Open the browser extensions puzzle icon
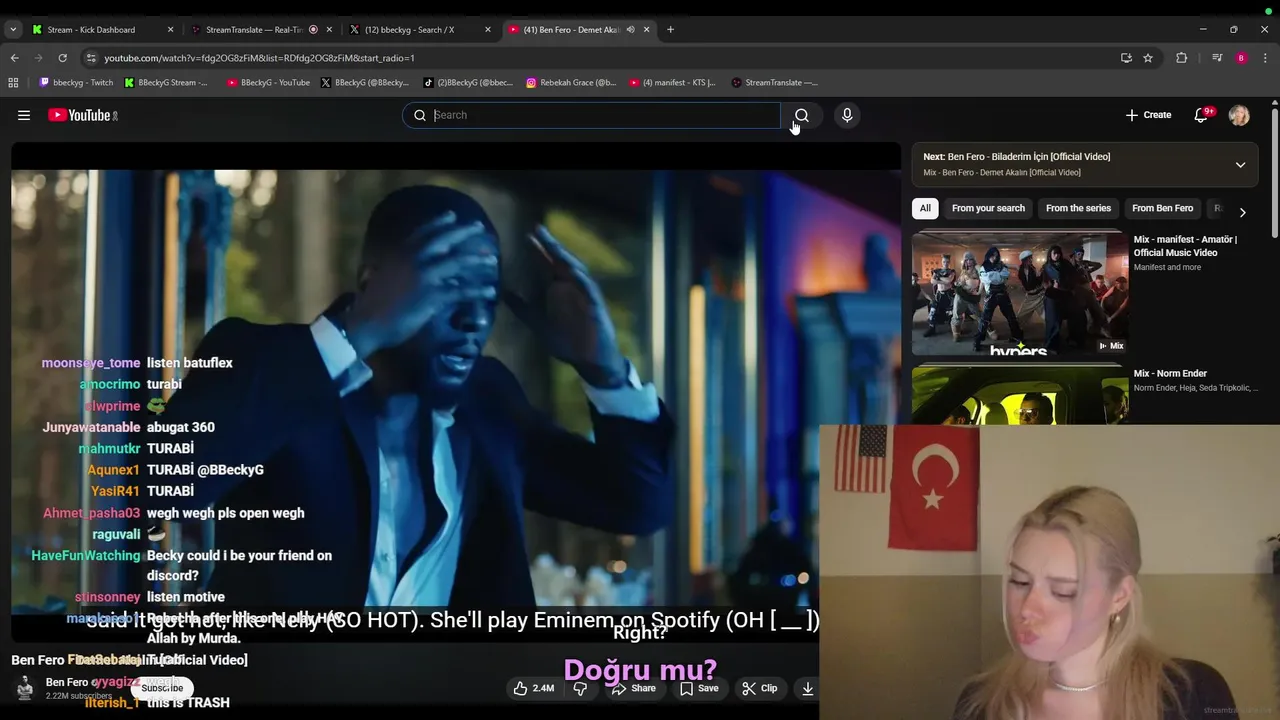 1181,58
